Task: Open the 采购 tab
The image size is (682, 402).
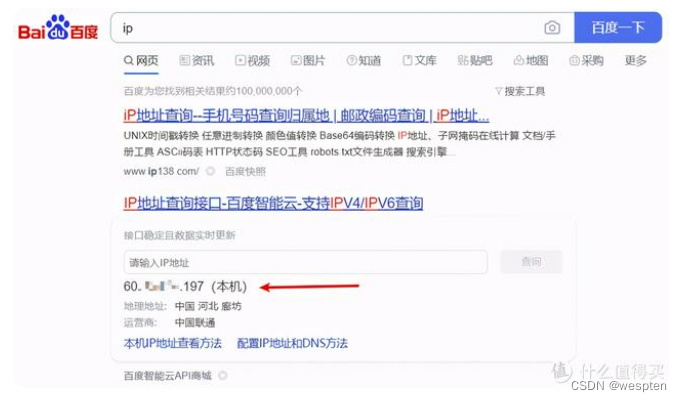Action: [x=586, y=60]
